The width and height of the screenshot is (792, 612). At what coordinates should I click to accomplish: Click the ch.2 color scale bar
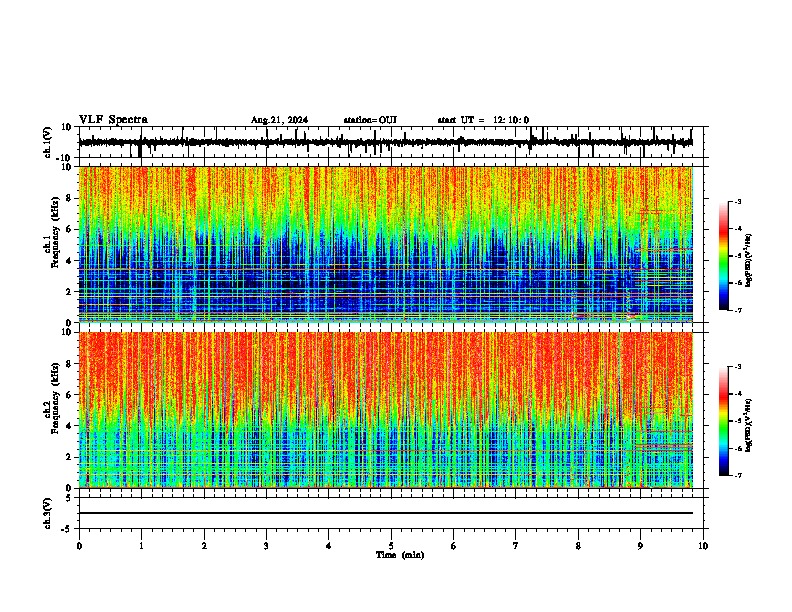tap(724, 421)
